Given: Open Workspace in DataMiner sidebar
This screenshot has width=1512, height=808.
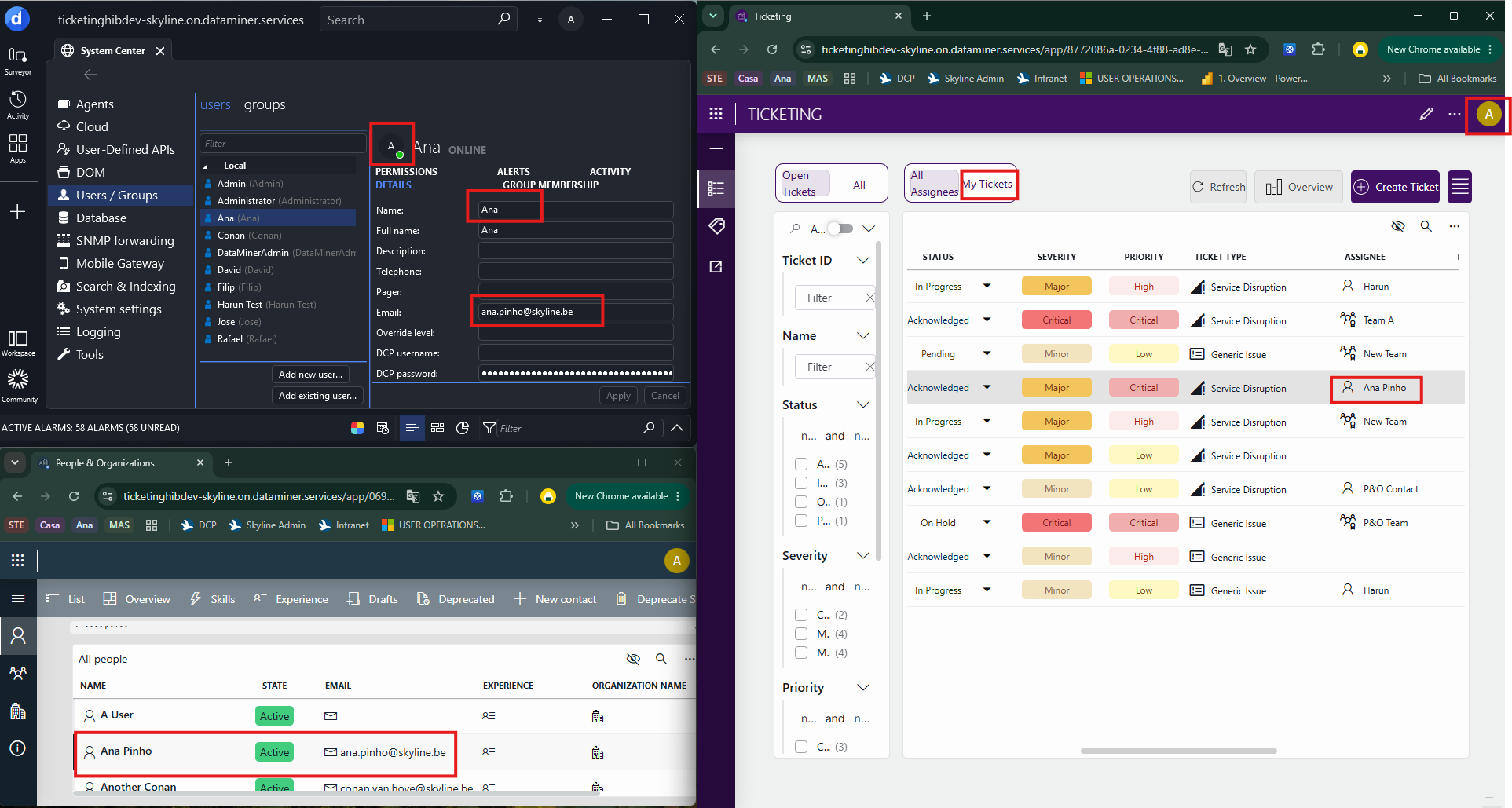Looking at the screenshot, I should pyautogui.click(x=18, y=343).
